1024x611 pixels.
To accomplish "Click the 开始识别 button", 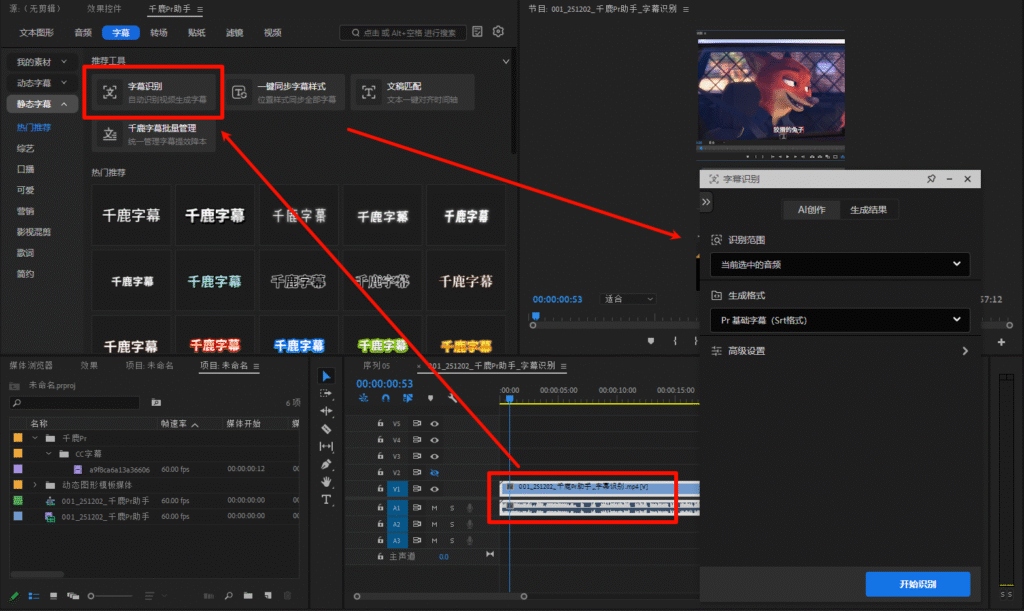I will [917, 584].
